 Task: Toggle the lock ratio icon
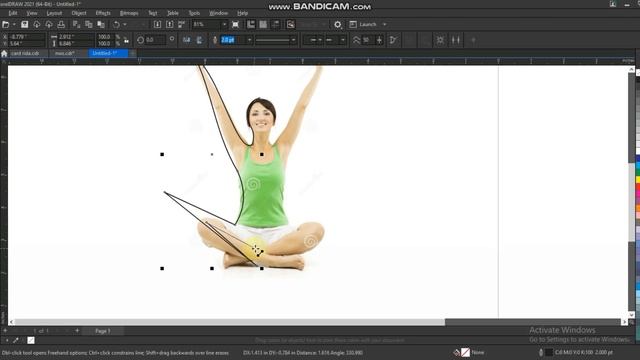coord(126,40)
